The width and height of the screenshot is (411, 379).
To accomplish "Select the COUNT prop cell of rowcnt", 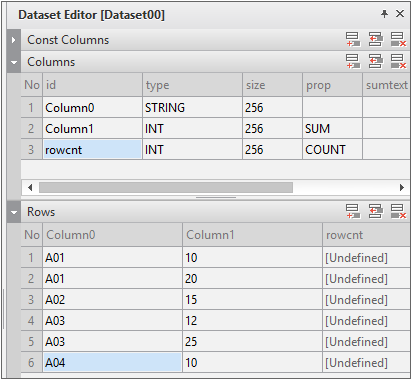I will coord(332,149).
